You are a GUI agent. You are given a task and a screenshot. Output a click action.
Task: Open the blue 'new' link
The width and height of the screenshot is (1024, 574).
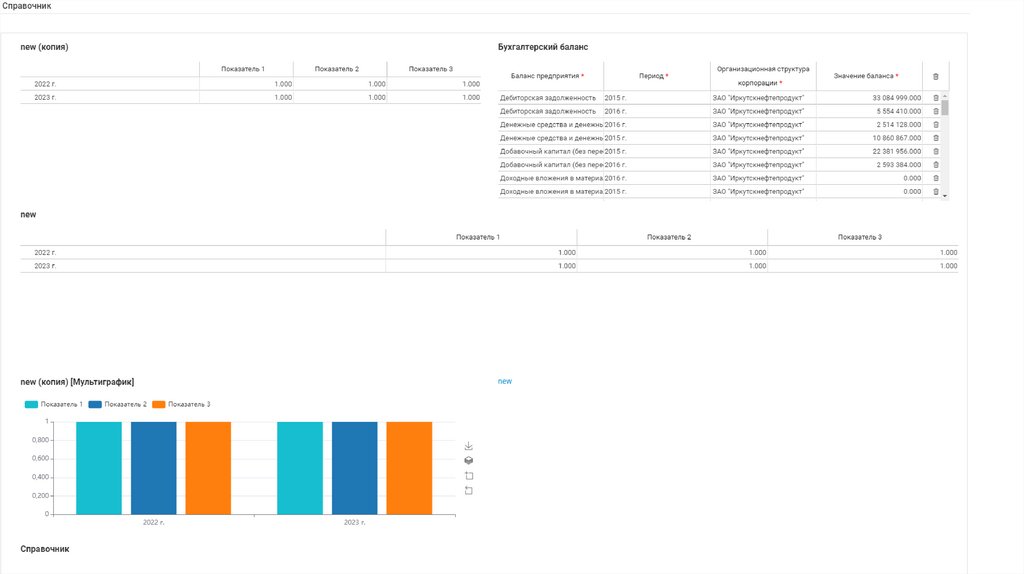pyautogui.click(x=505, y=381)
